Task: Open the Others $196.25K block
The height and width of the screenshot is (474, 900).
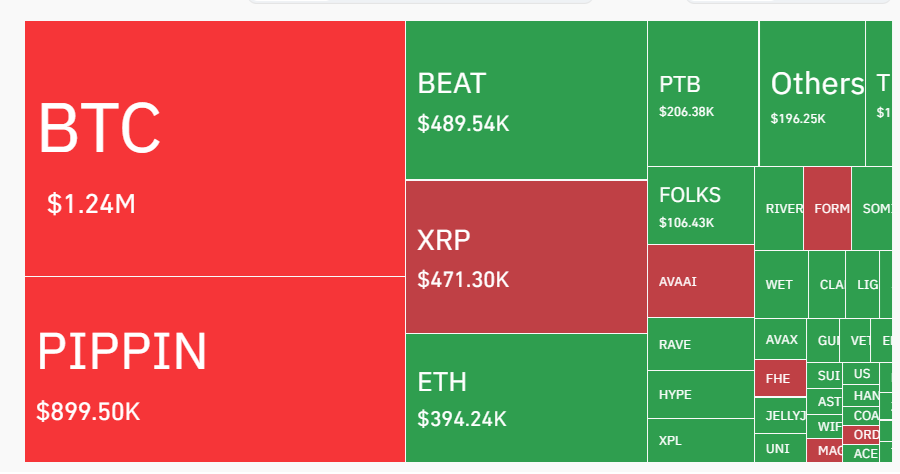Action: point(811,93)
